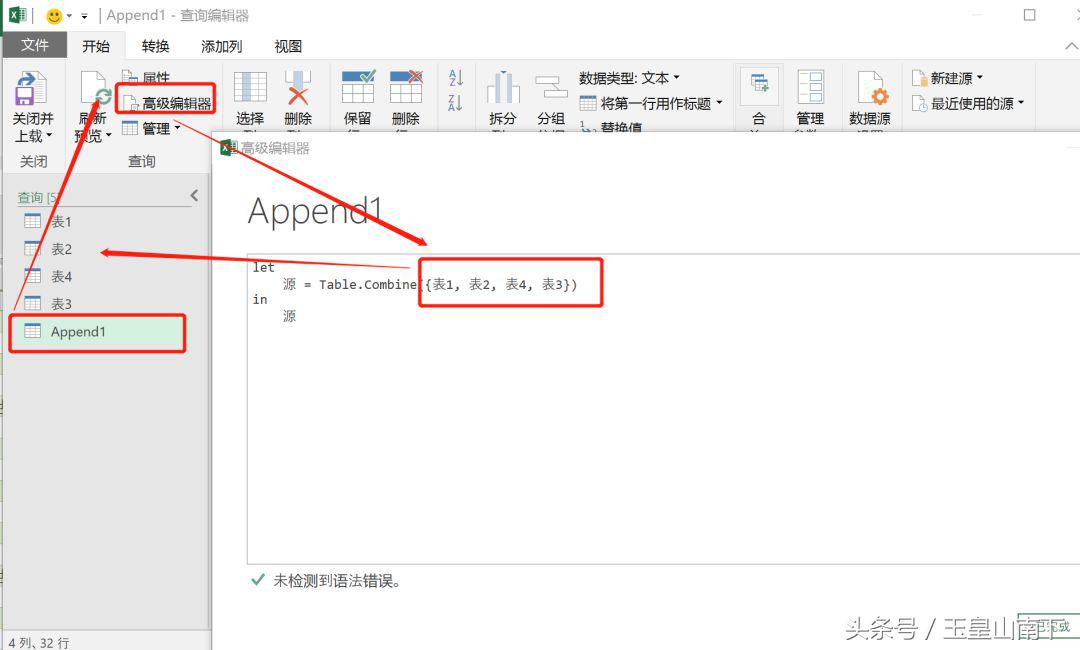This screenshot has height=650, width=1080.
Task: Sort descending with the Z-A icon
Action: pos(455,103)
